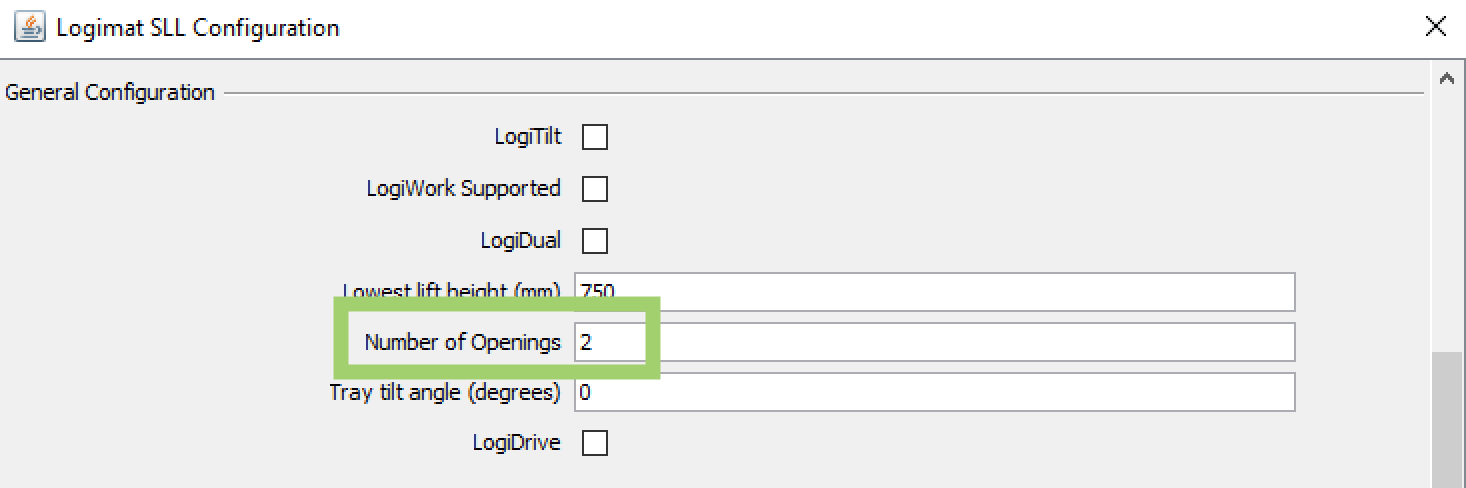This screenshot has width=1466, height=488.
Task: Click the General Configuration section header
Action: coord(110,92)
